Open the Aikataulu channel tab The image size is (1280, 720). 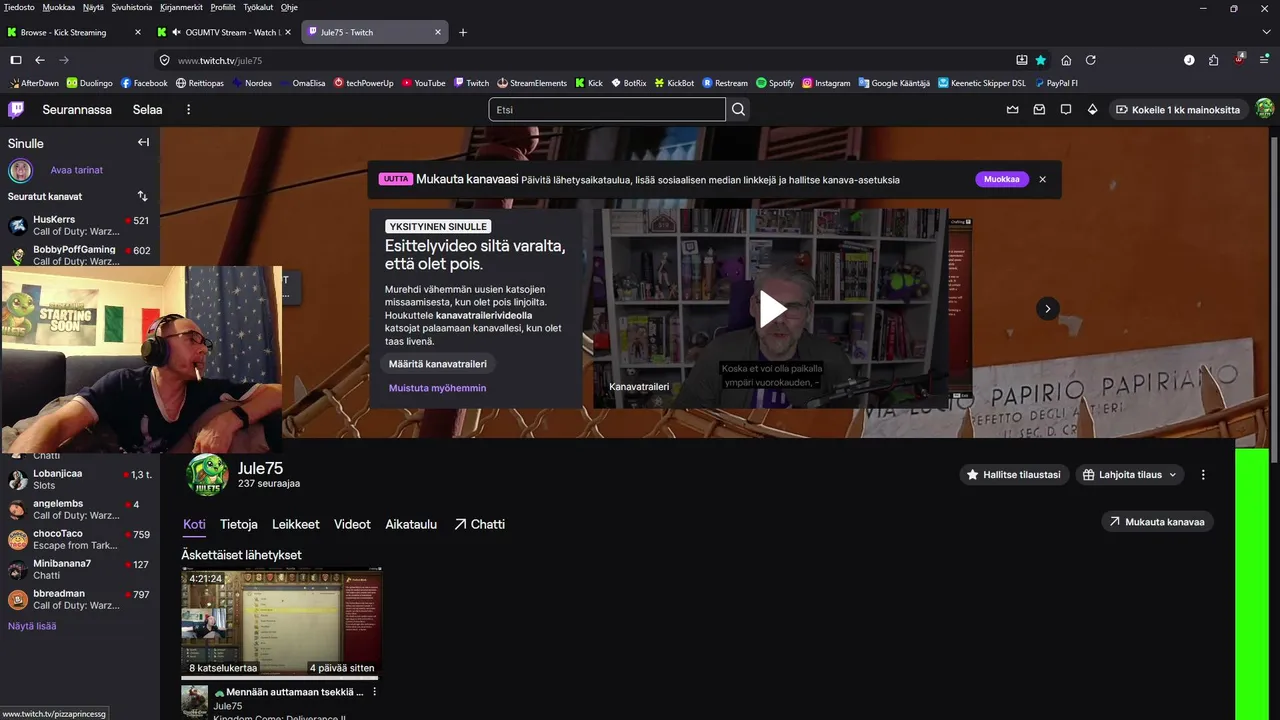[411, 524]
